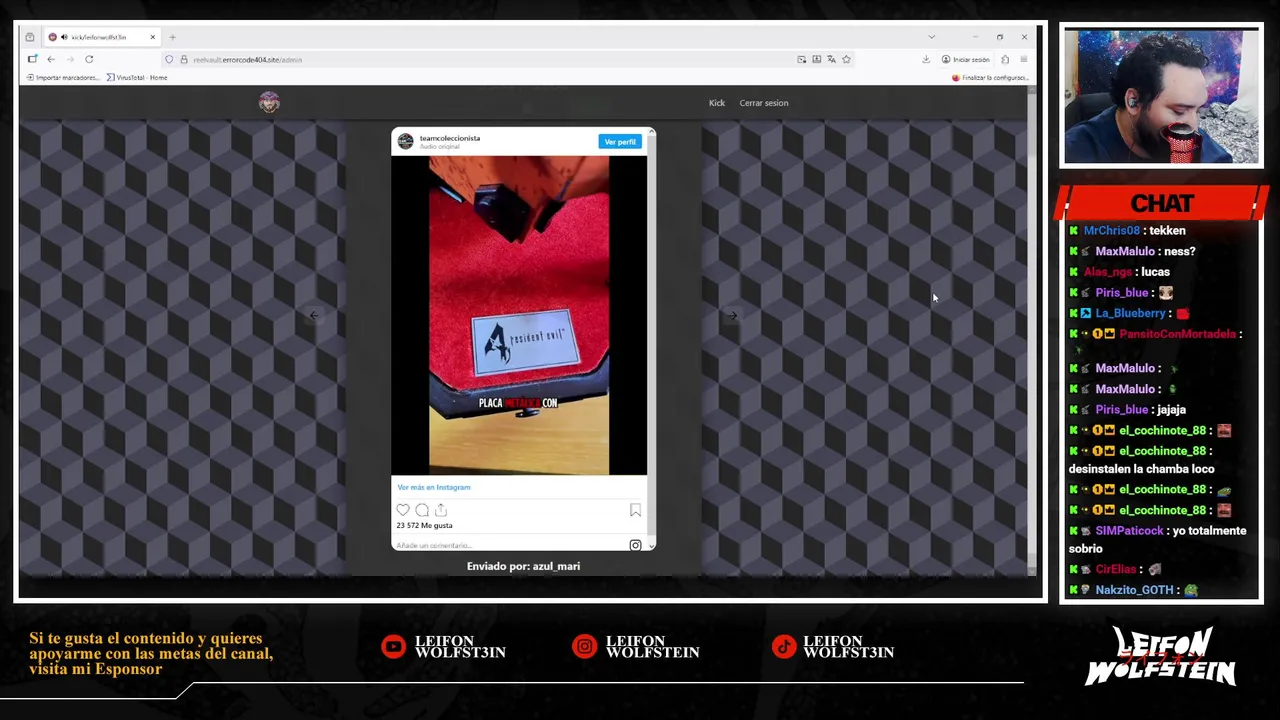Click chat user CirElias
This screenshot has height=720, width=1280.
(1115, 569)
